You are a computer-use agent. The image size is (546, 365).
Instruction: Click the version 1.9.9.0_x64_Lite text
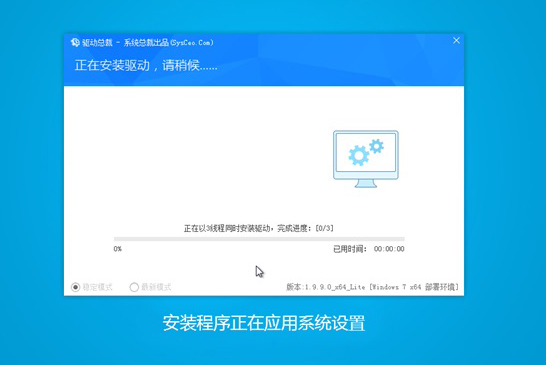372,287
